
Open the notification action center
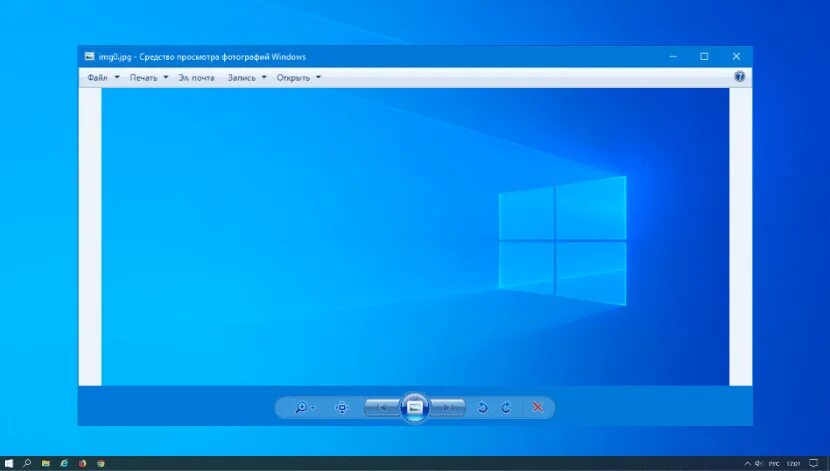point(814,464)
